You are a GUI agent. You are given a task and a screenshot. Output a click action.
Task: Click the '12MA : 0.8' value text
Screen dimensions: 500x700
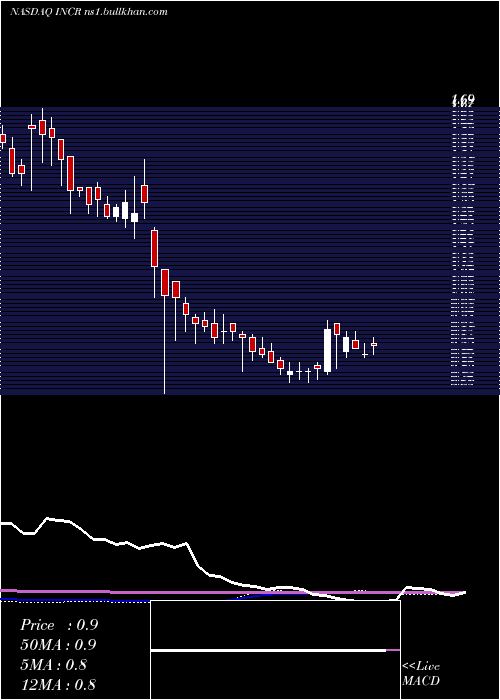pos(58,685)
